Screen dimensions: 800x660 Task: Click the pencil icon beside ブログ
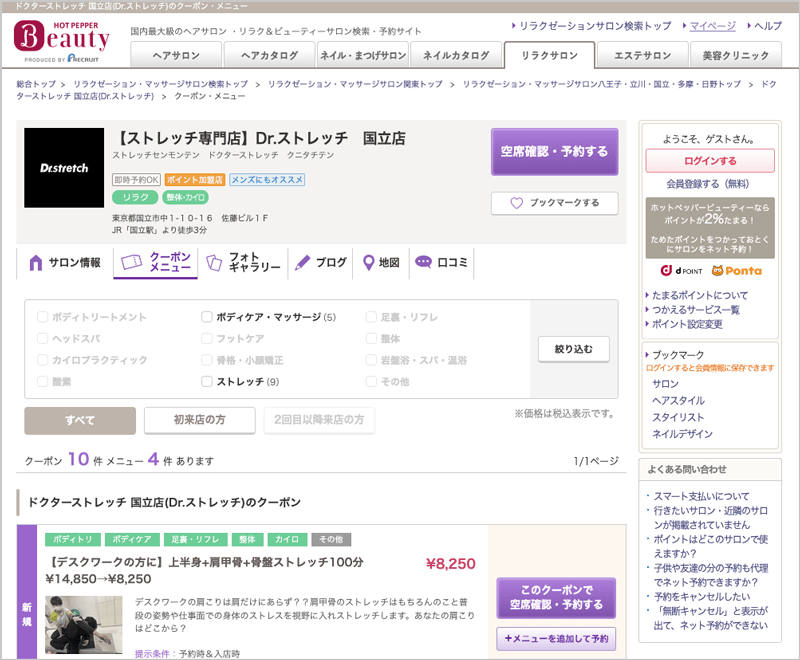click(303, 263)
